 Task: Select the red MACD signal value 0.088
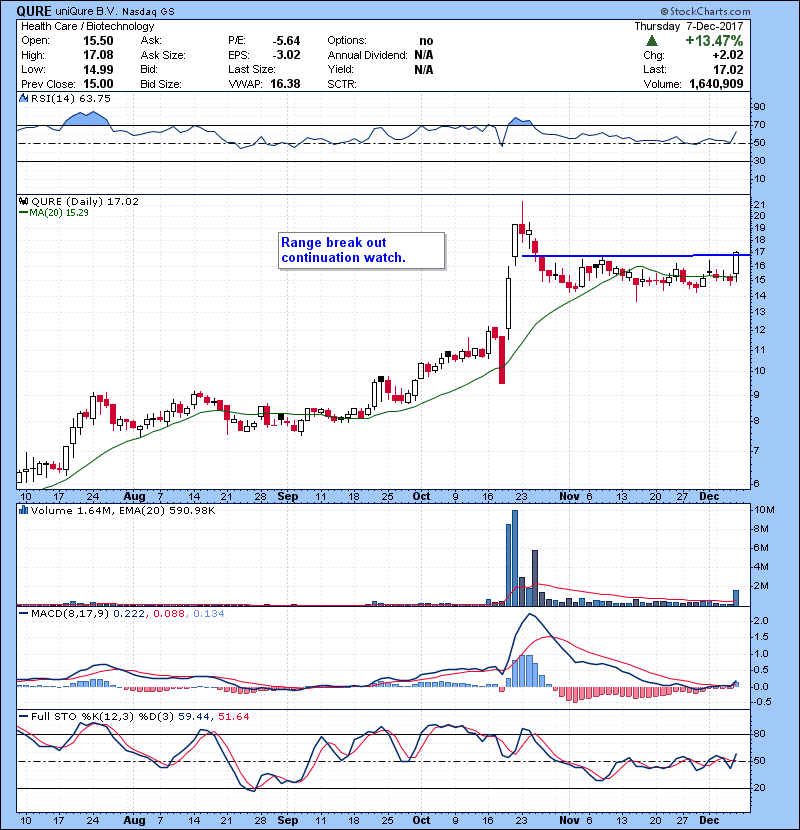point(169,614)
